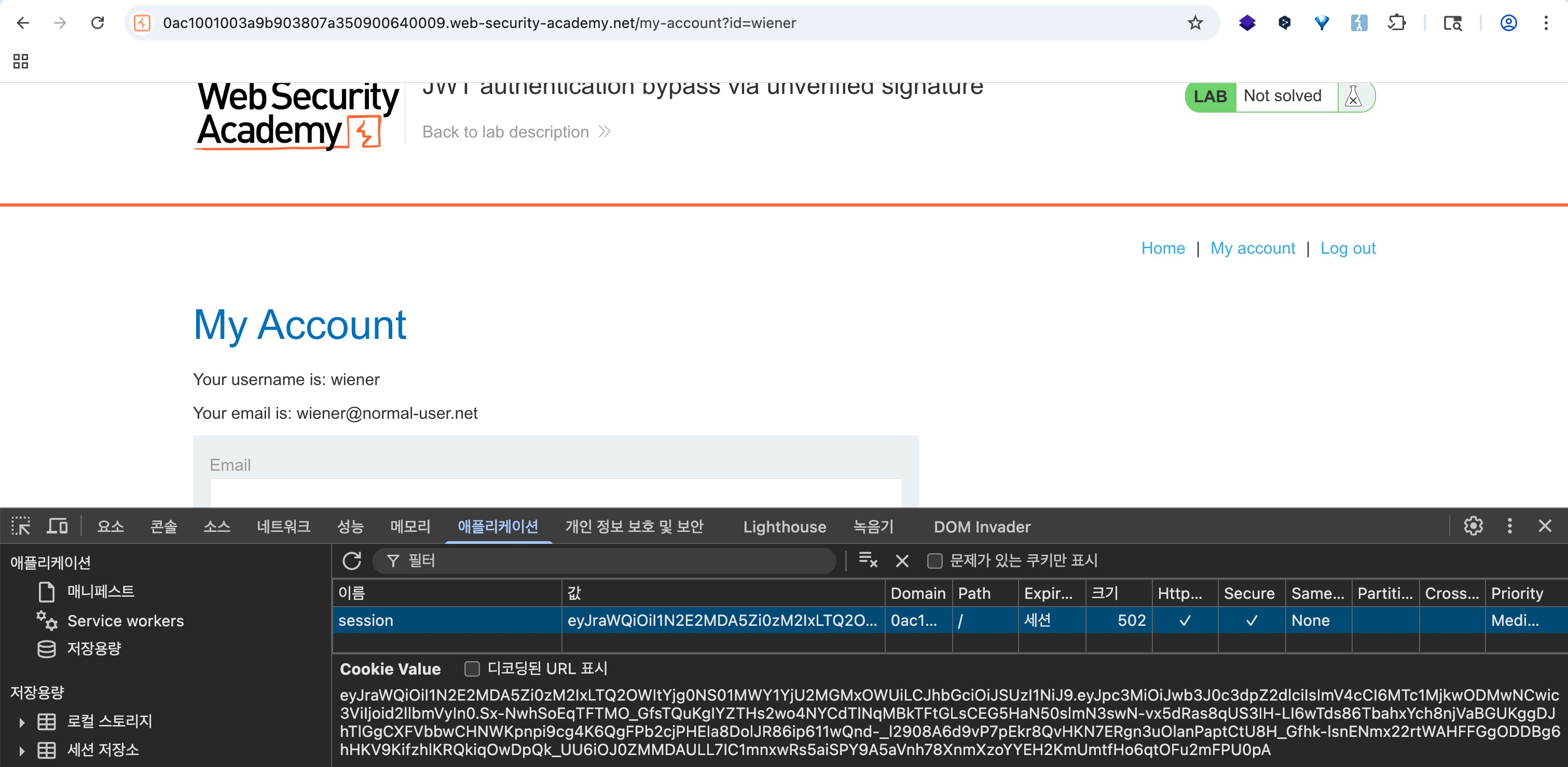Open the apps grid icon
Screen dimensions: 1568x767
21,61
